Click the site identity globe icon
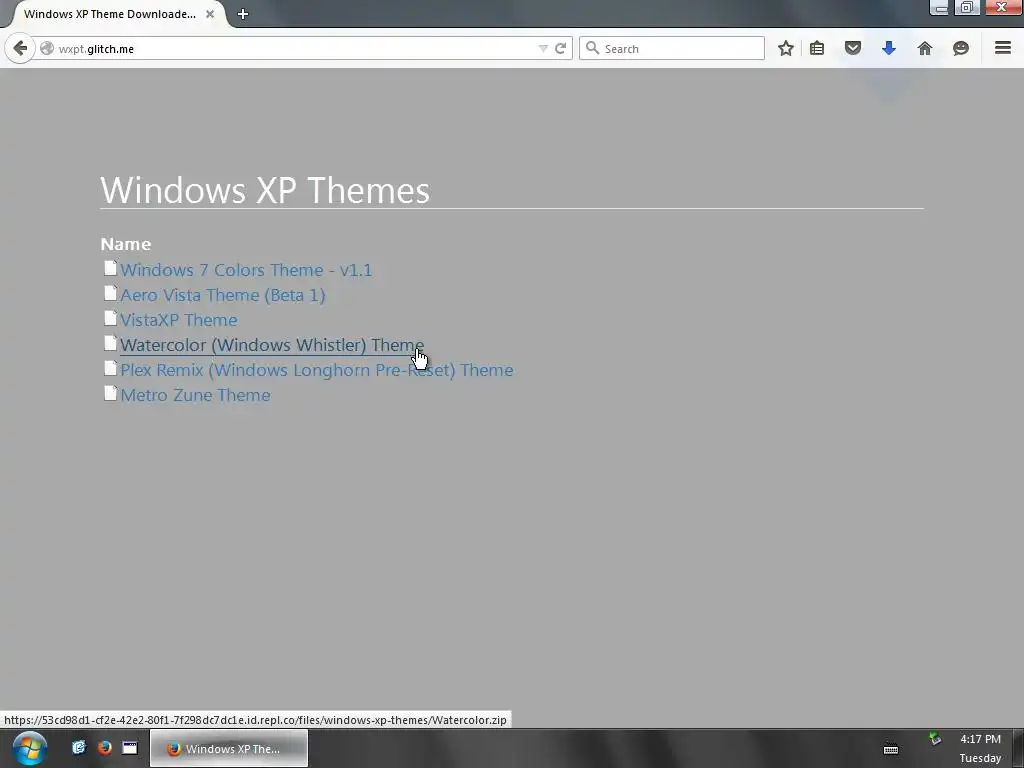Screen dimensions: 1024x768 (x=47, y=48)
